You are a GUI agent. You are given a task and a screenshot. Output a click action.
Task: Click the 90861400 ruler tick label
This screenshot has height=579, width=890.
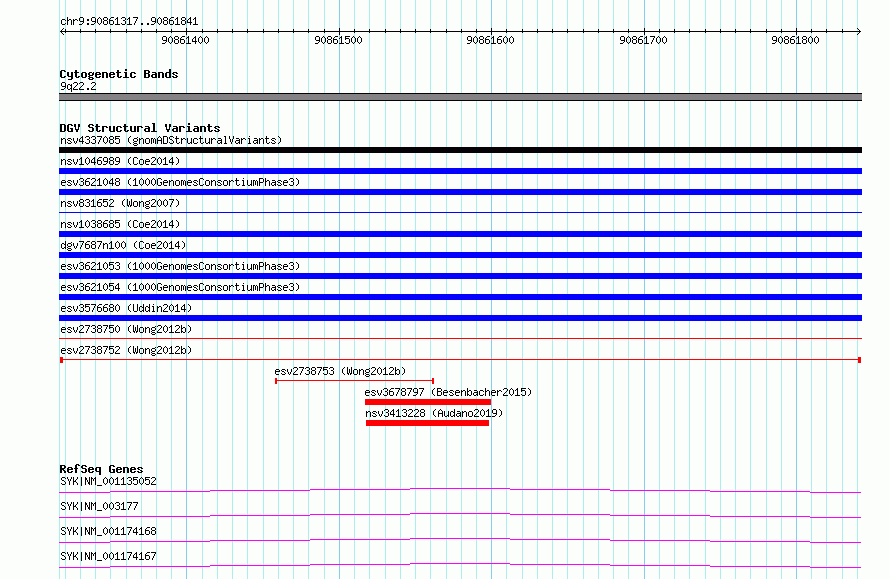click(185, 40)
